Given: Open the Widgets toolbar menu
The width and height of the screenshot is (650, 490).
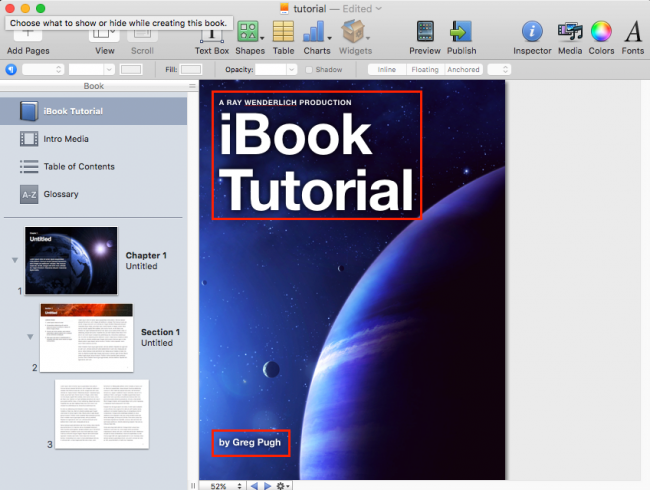Looking at the screenshot, I should coord(355,39).
